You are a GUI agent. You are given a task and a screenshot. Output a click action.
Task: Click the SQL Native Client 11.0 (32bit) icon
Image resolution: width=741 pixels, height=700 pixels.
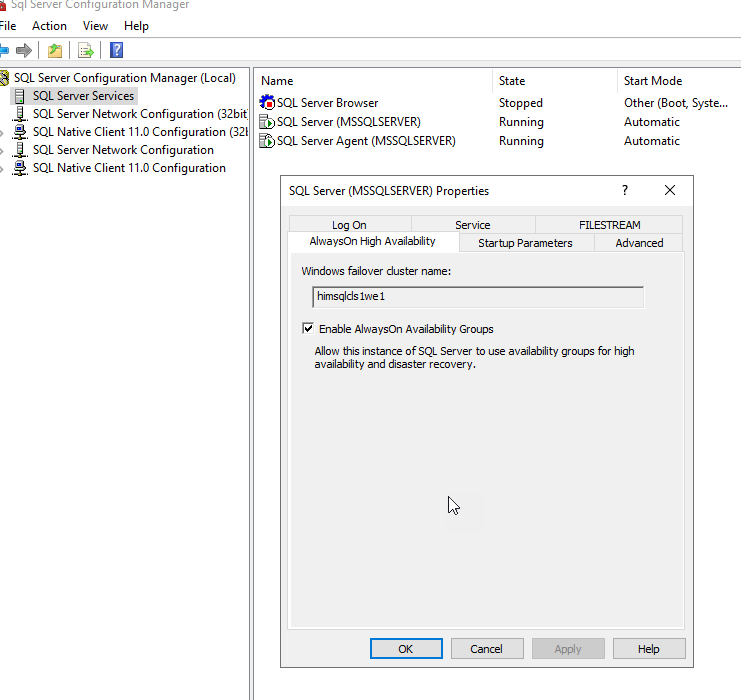coord(20,132)
